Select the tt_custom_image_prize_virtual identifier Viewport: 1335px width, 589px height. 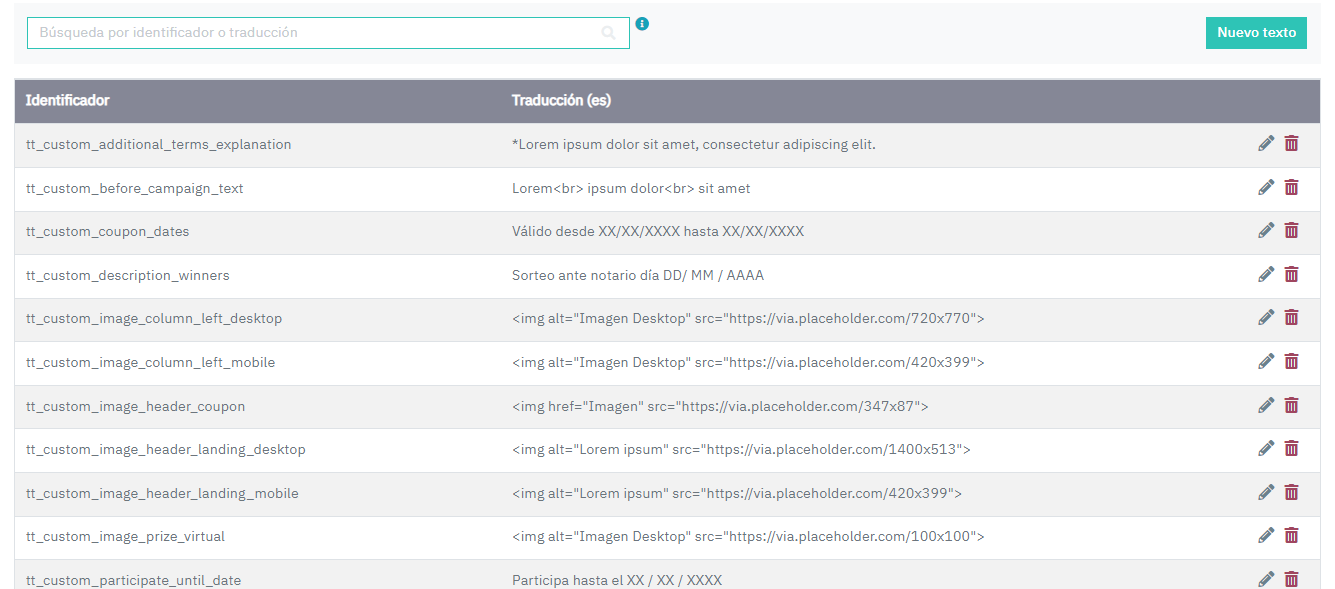tap(126, 537)
